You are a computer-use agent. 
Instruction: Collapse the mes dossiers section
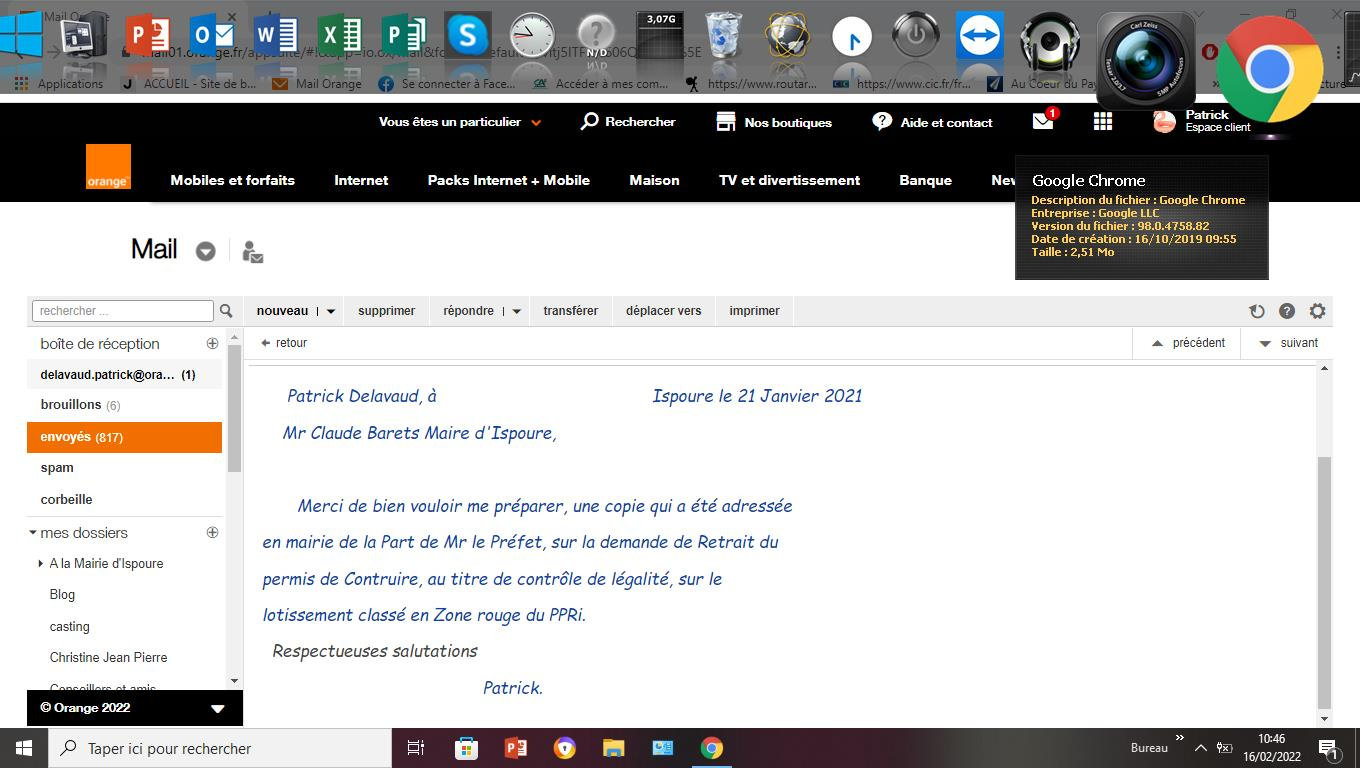(x=33, y=533)
